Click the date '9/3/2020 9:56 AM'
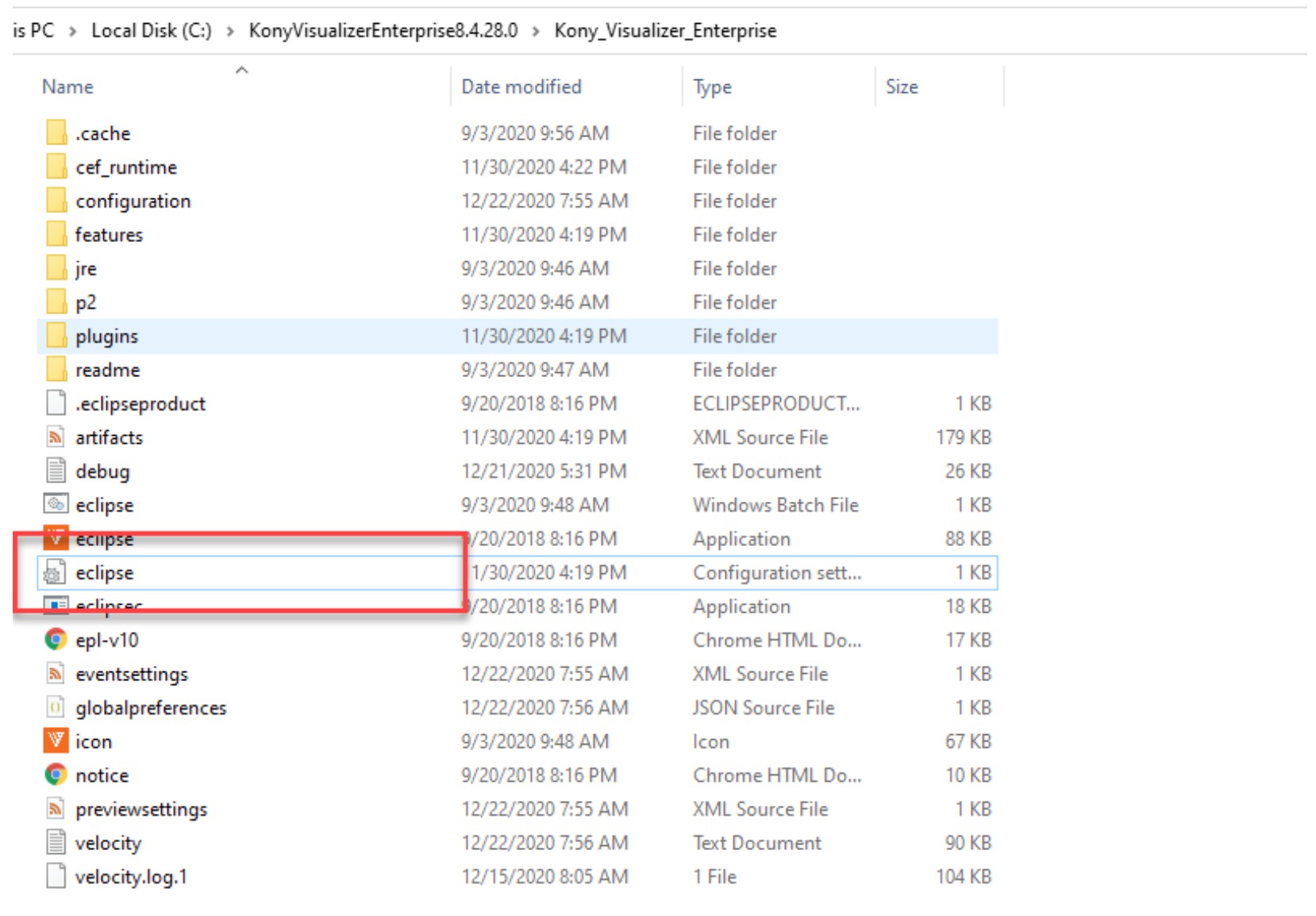The height and width of the screenshot is (916, 1316). 535,133
